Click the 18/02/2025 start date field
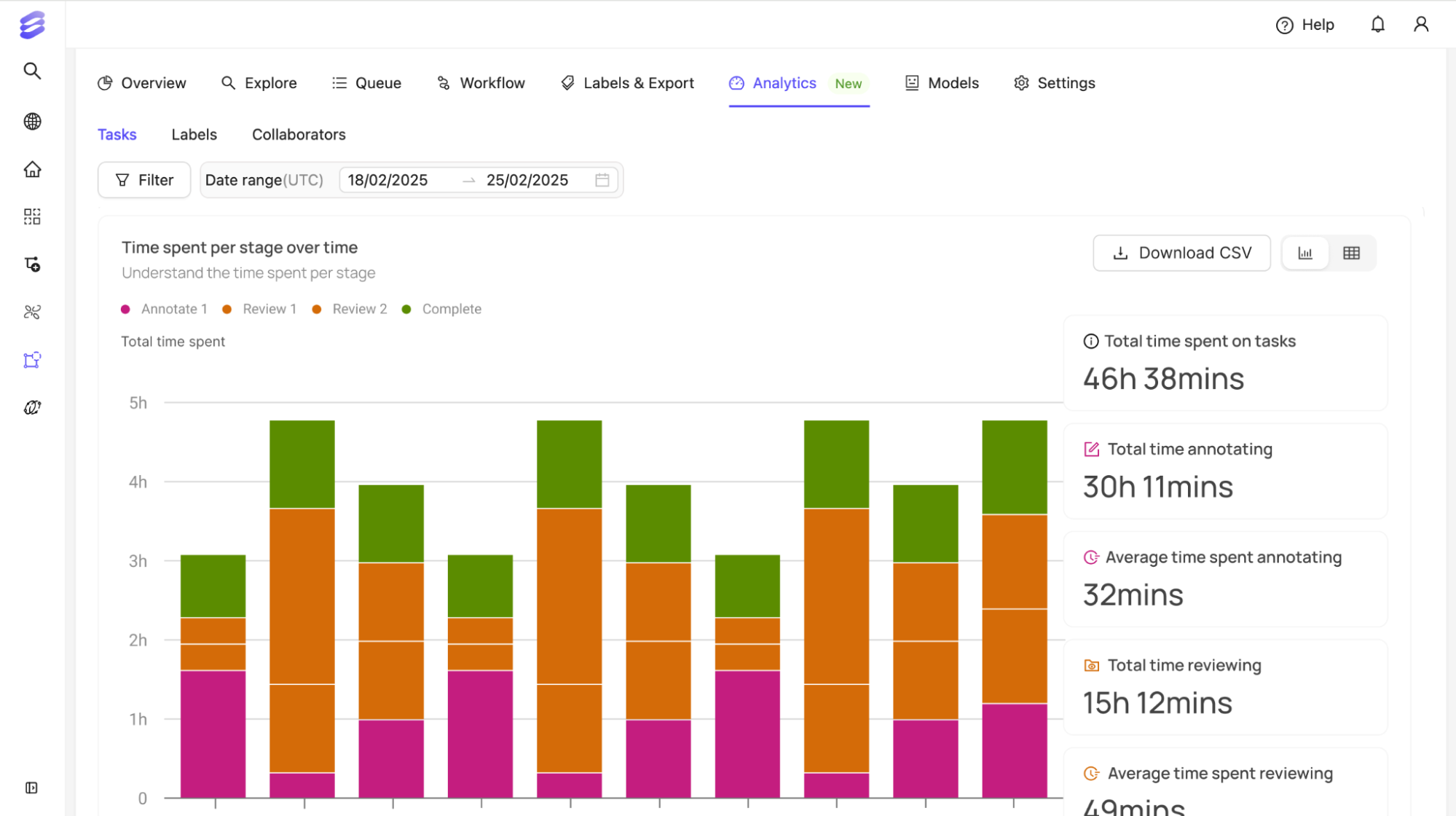Image resolution: width=1456 pixels, height=816 pixels. coord(387,180)
